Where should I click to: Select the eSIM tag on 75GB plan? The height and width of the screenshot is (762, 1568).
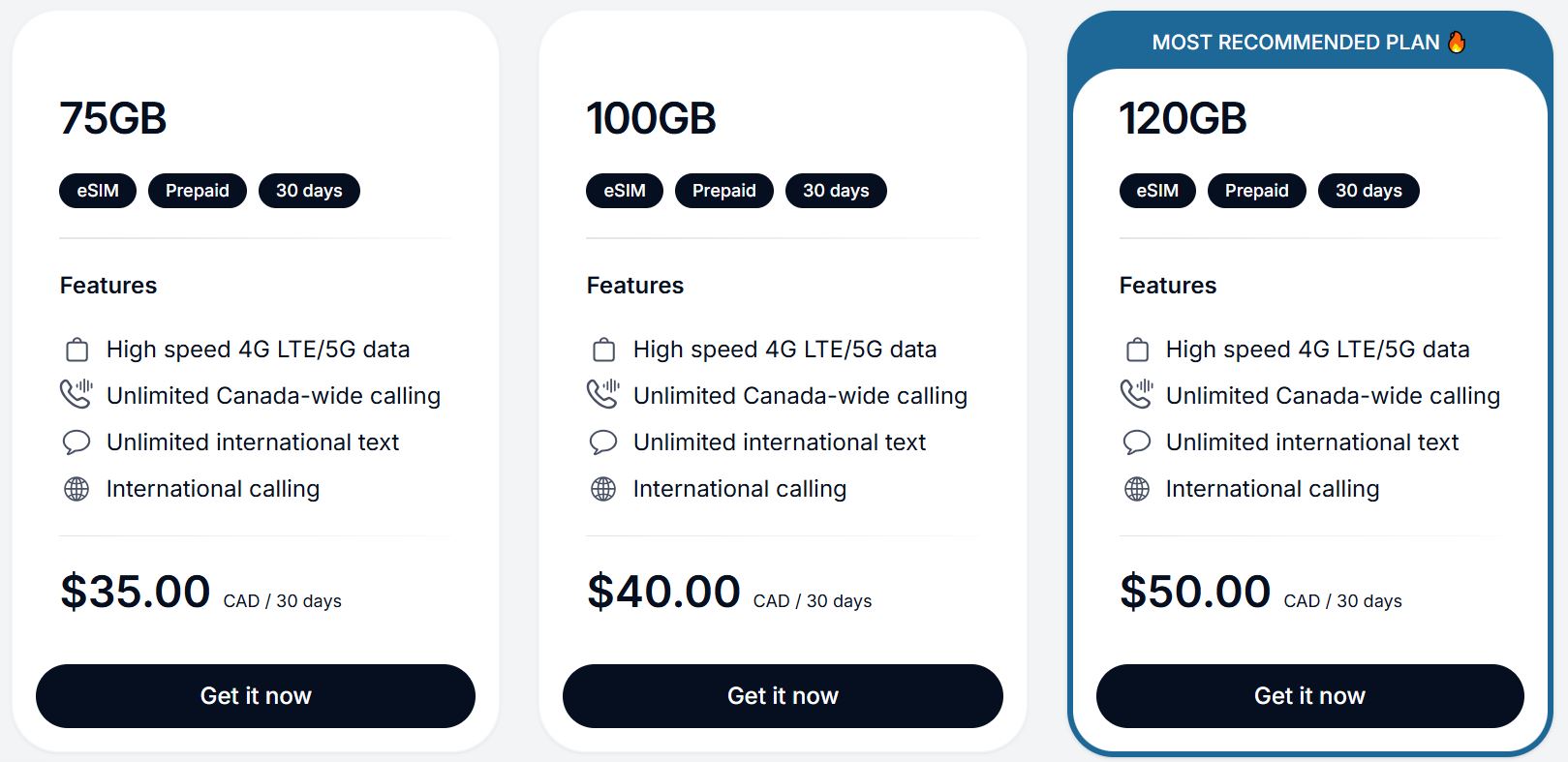click(98, 191)
